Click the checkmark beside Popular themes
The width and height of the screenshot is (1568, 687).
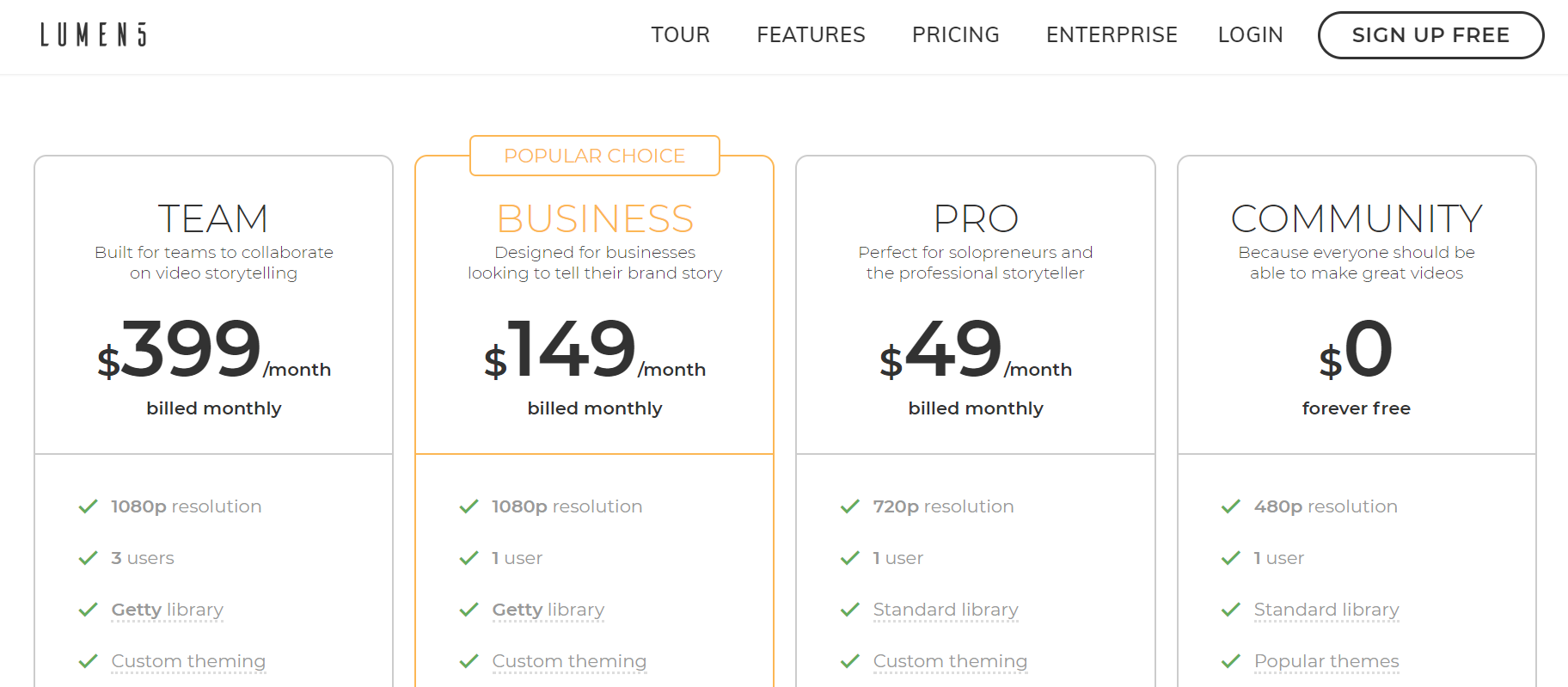click(1230, 661)
